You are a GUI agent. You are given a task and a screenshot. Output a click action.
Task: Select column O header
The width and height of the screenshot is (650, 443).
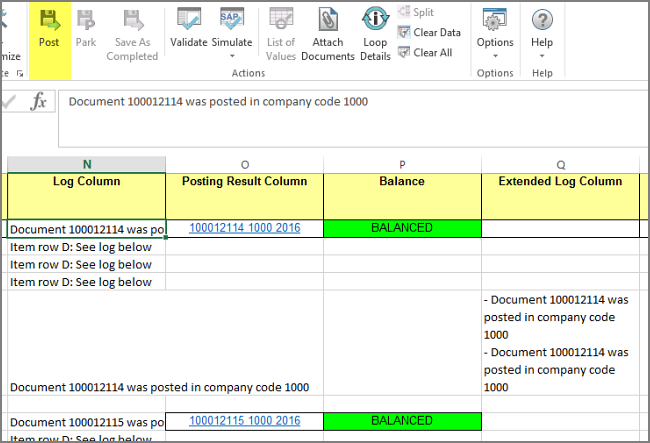pos(245,165)
